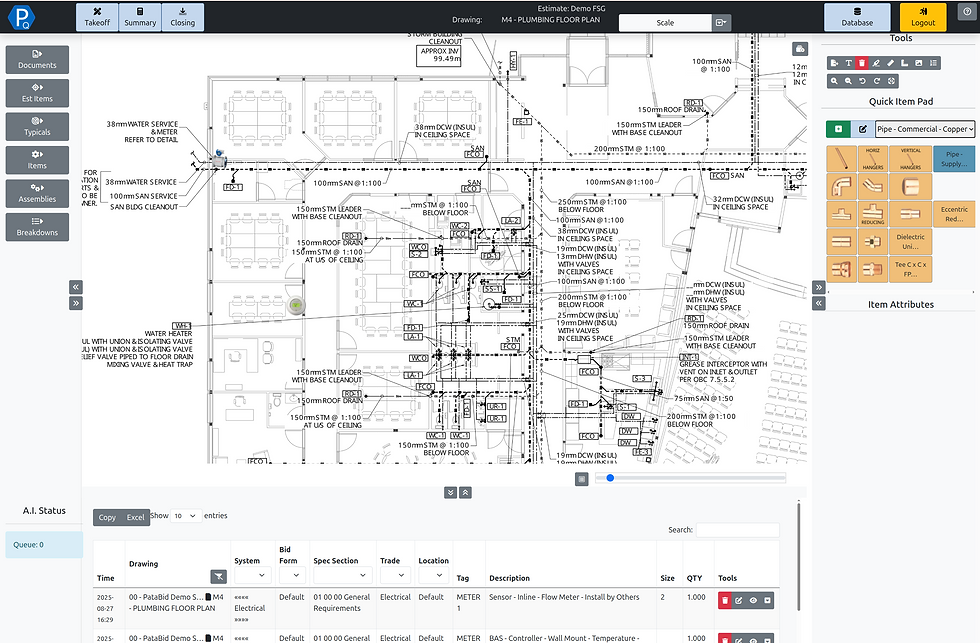
Task: Activate the zoom-in magnifier tool
Action: pyautogui.click(x=834, y=80)
